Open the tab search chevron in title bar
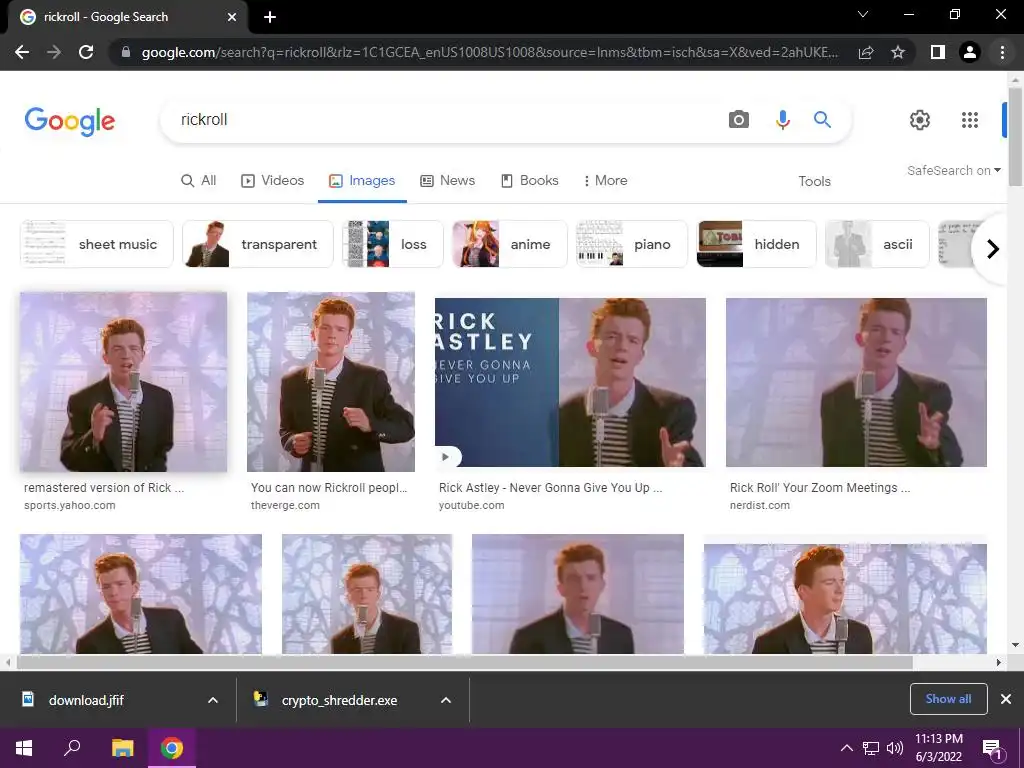Screen dimensions: 1024x768 point(863,14)
